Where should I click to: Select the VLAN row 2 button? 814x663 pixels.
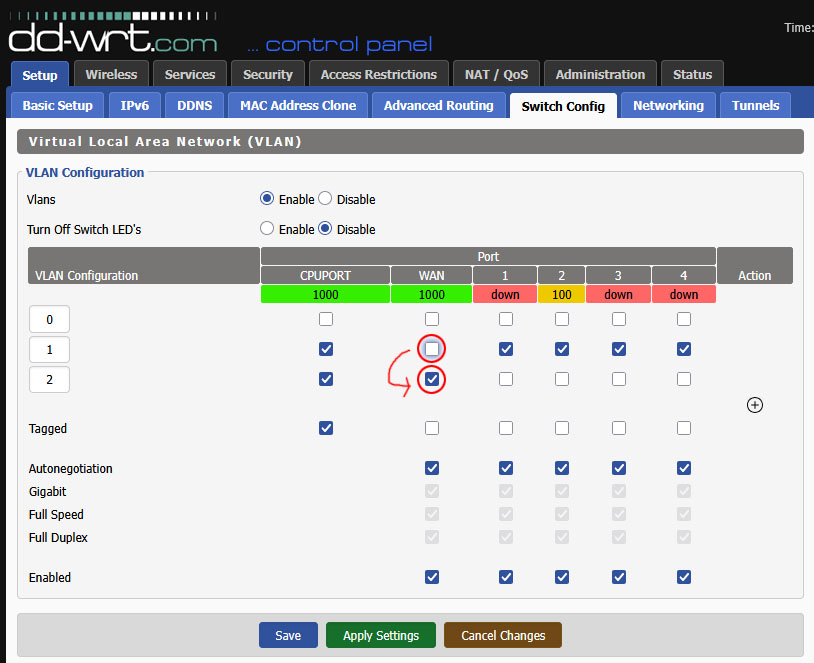tap(49, 379)
